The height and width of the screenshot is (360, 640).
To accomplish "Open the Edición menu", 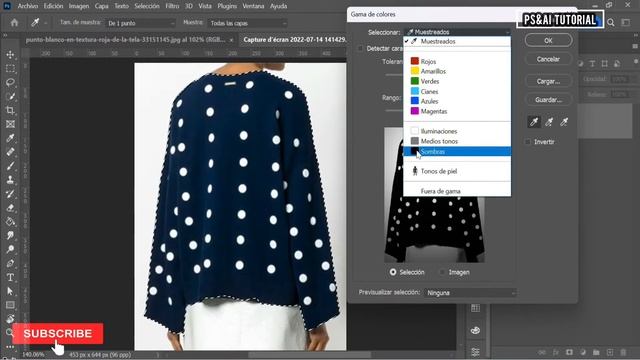I will [x=53, y=6].
